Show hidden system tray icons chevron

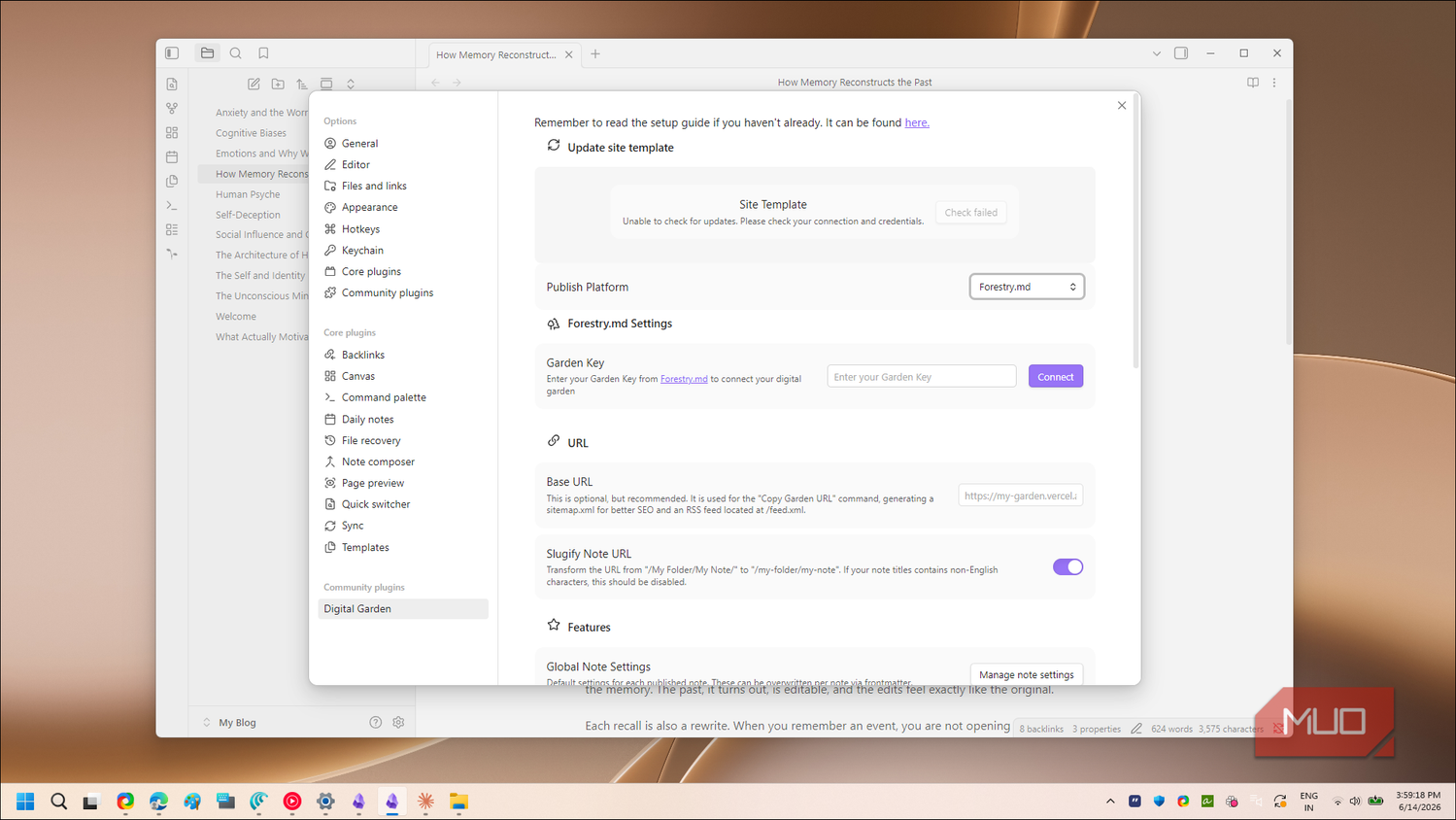(x=1110, y=802)
